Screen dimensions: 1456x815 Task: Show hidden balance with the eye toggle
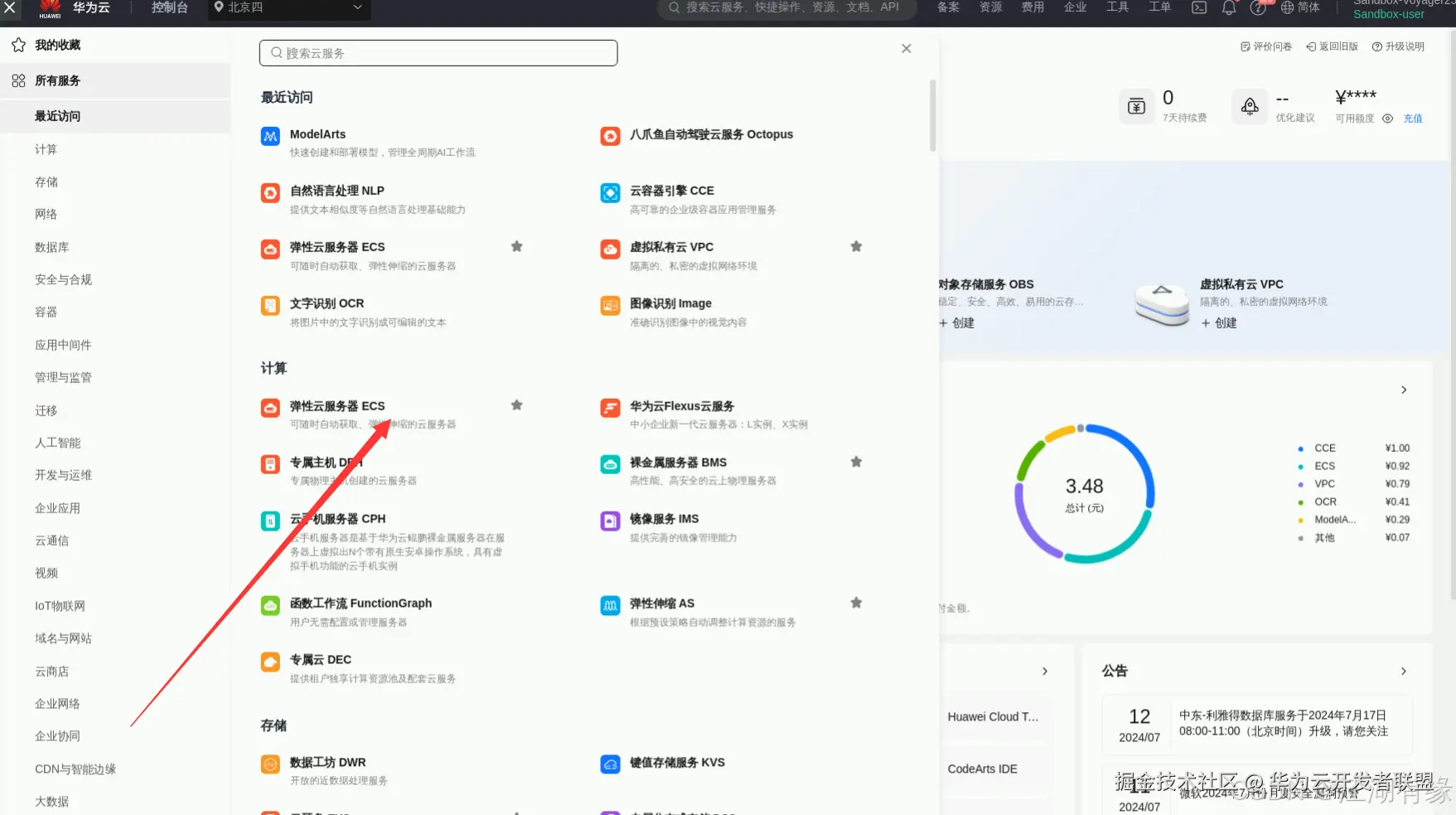1388,119
